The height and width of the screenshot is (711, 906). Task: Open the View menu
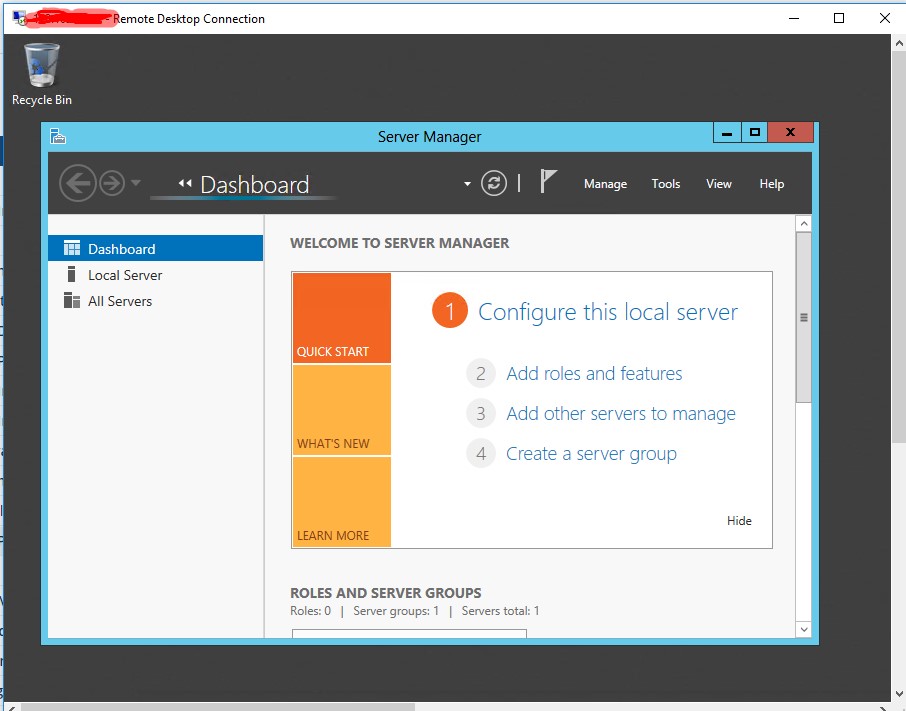click(718, 184)
